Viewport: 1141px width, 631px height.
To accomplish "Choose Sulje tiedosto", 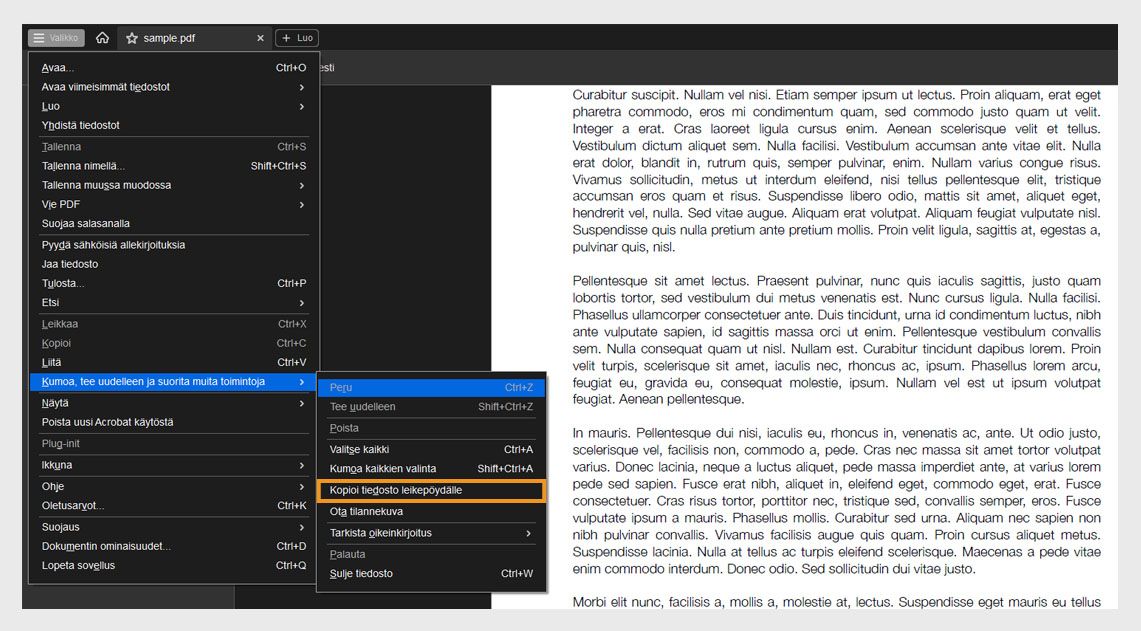I will click(432, 574).
